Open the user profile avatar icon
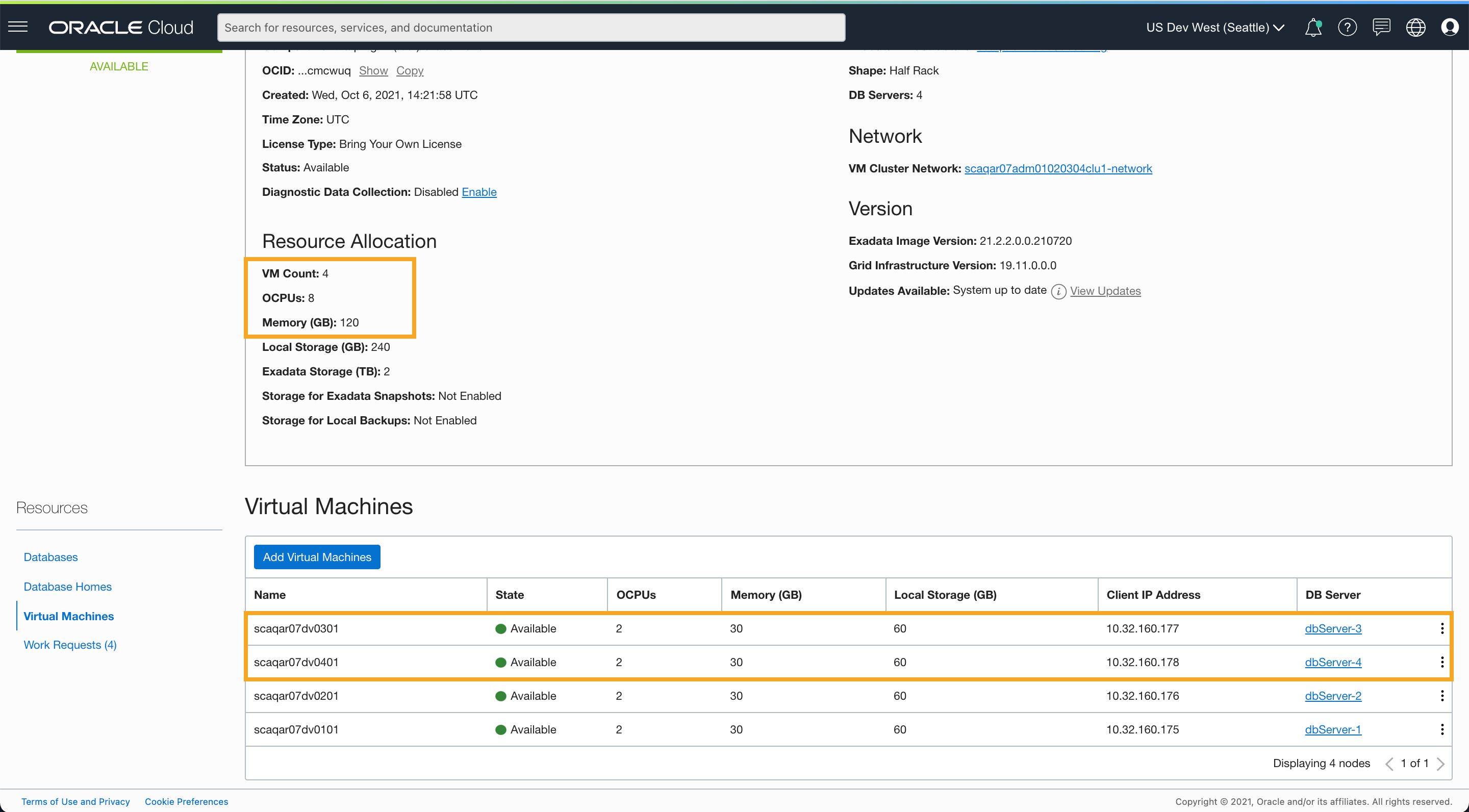The image size is (1469, 812). pyautogui.click(x=1449, y=28)
